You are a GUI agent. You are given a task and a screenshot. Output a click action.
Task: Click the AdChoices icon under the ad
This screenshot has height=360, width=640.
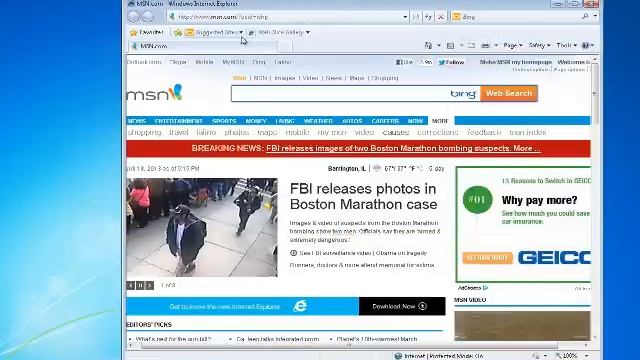(485, 288)
